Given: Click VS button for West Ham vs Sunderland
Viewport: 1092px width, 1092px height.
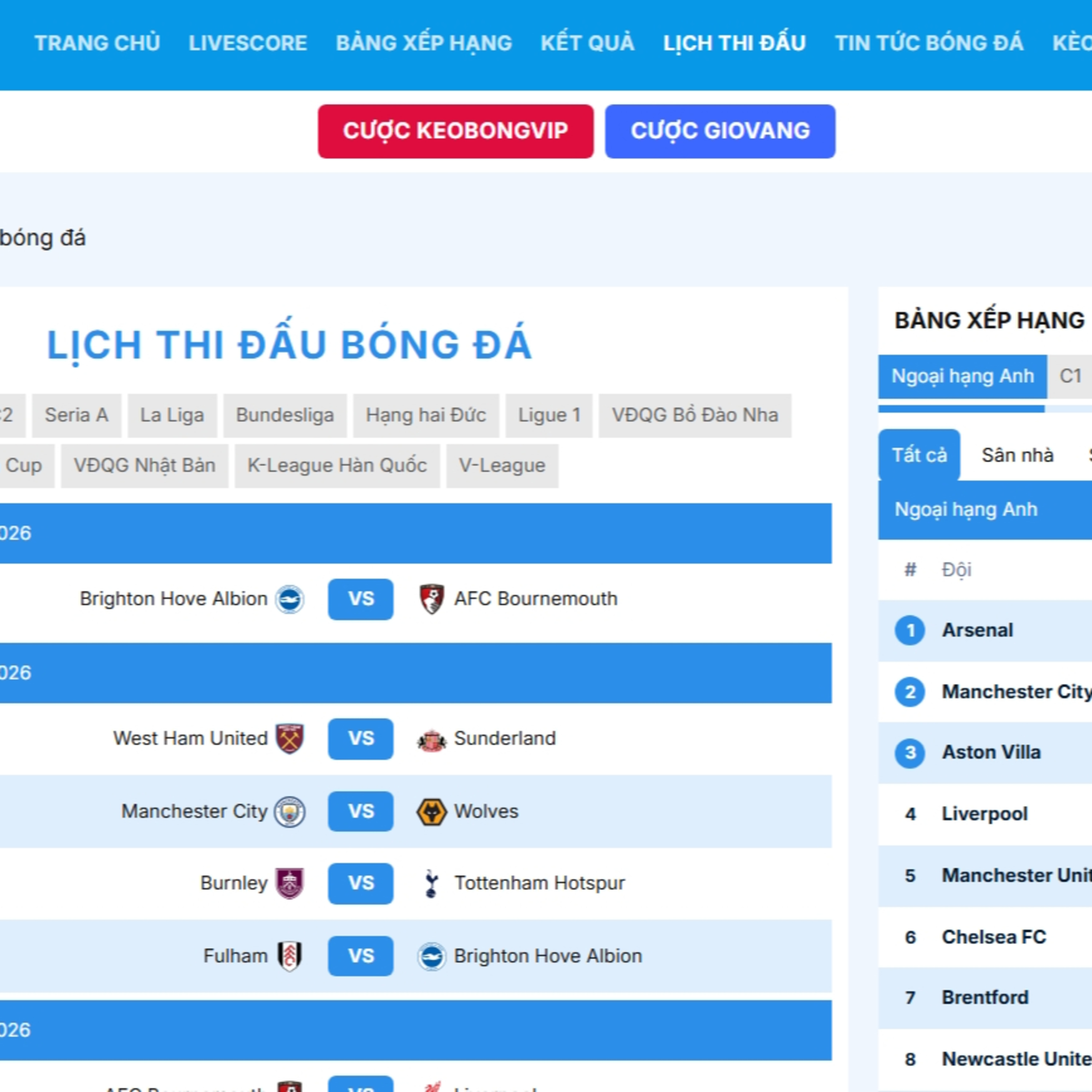Looking at the screenshot, I should click(x=361, y=739).
